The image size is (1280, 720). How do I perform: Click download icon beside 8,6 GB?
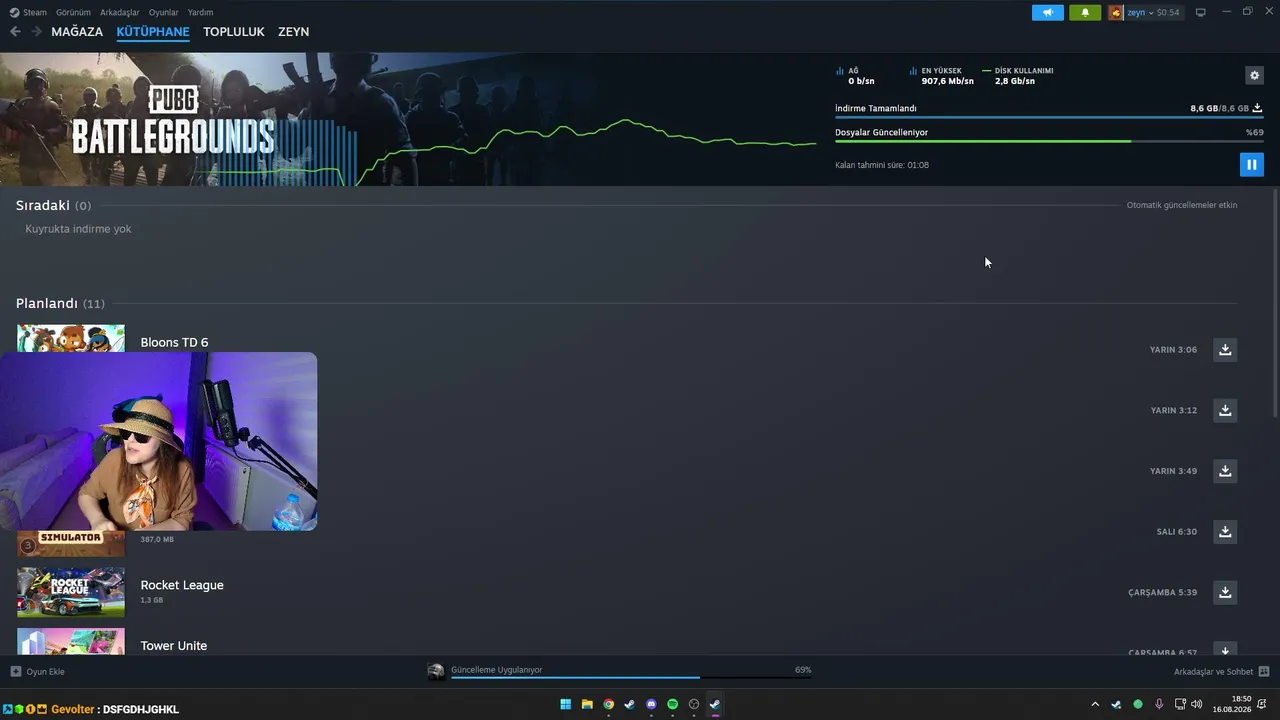pyautogui.click(x=1258, y=108)
